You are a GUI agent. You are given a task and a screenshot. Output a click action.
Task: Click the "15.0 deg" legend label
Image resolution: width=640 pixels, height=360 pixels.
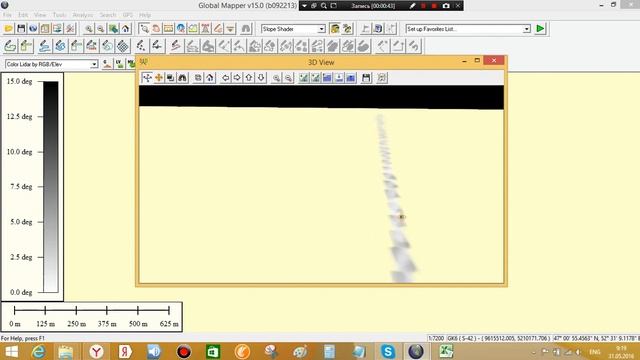[19, 81]
